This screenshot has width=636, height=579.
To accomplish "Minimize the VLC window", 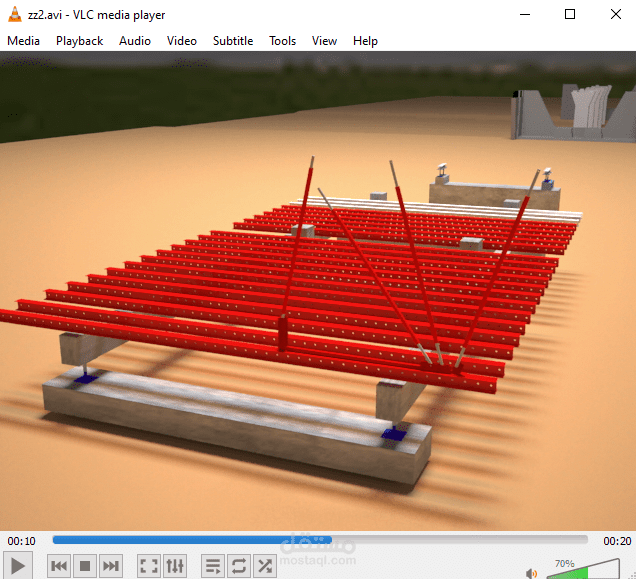I will point(525,14).
